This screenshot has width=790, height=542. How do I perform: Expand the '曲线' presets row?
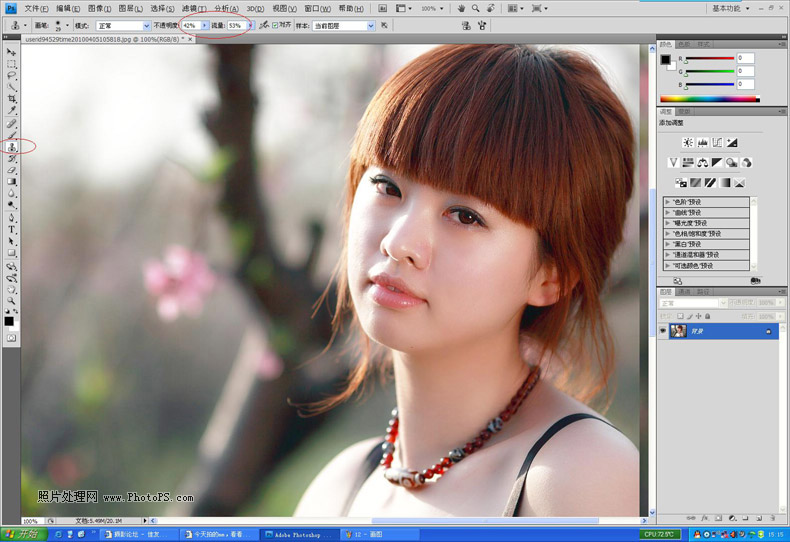706,213
